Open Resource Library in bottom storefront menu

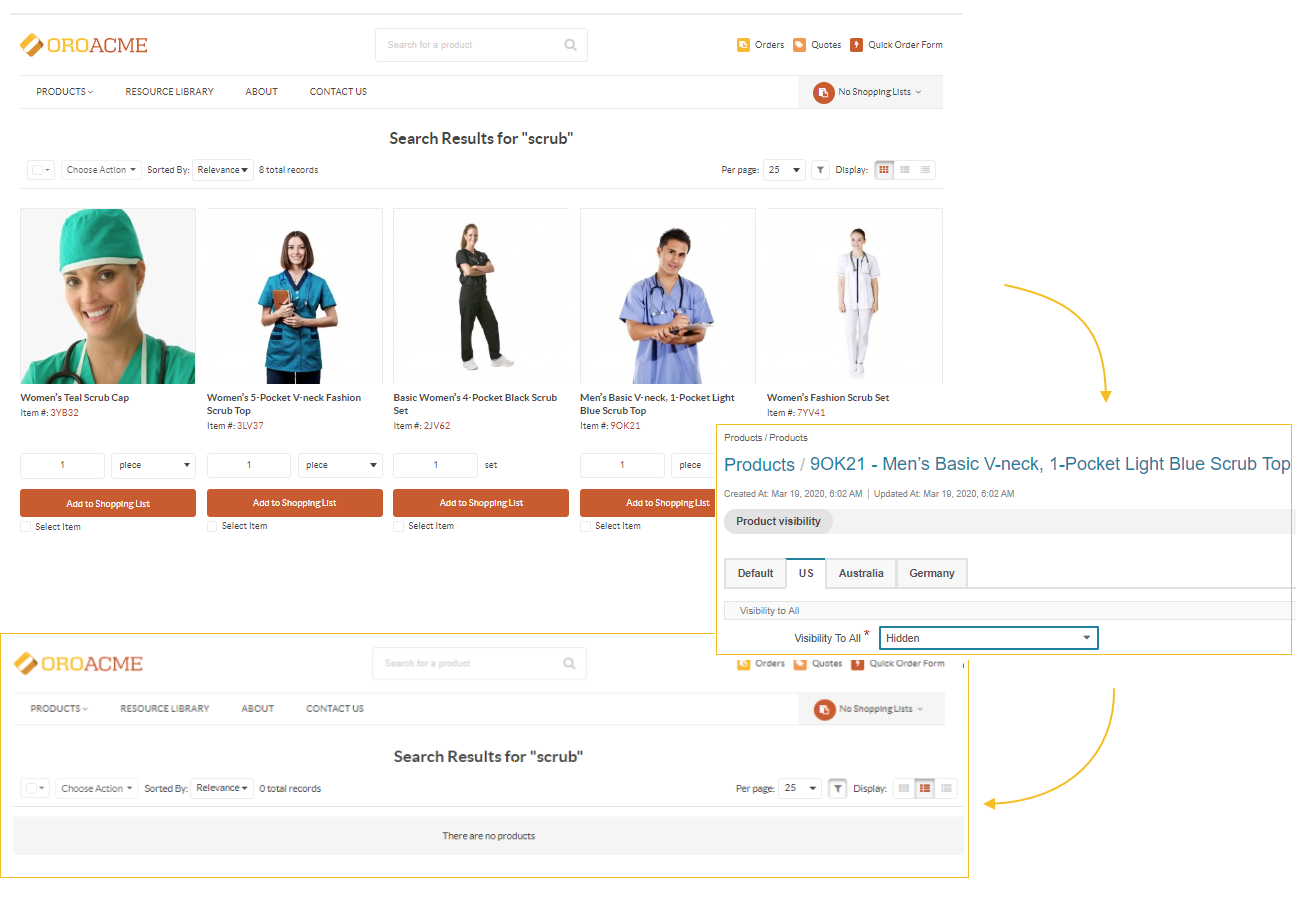tap(165, 709)
